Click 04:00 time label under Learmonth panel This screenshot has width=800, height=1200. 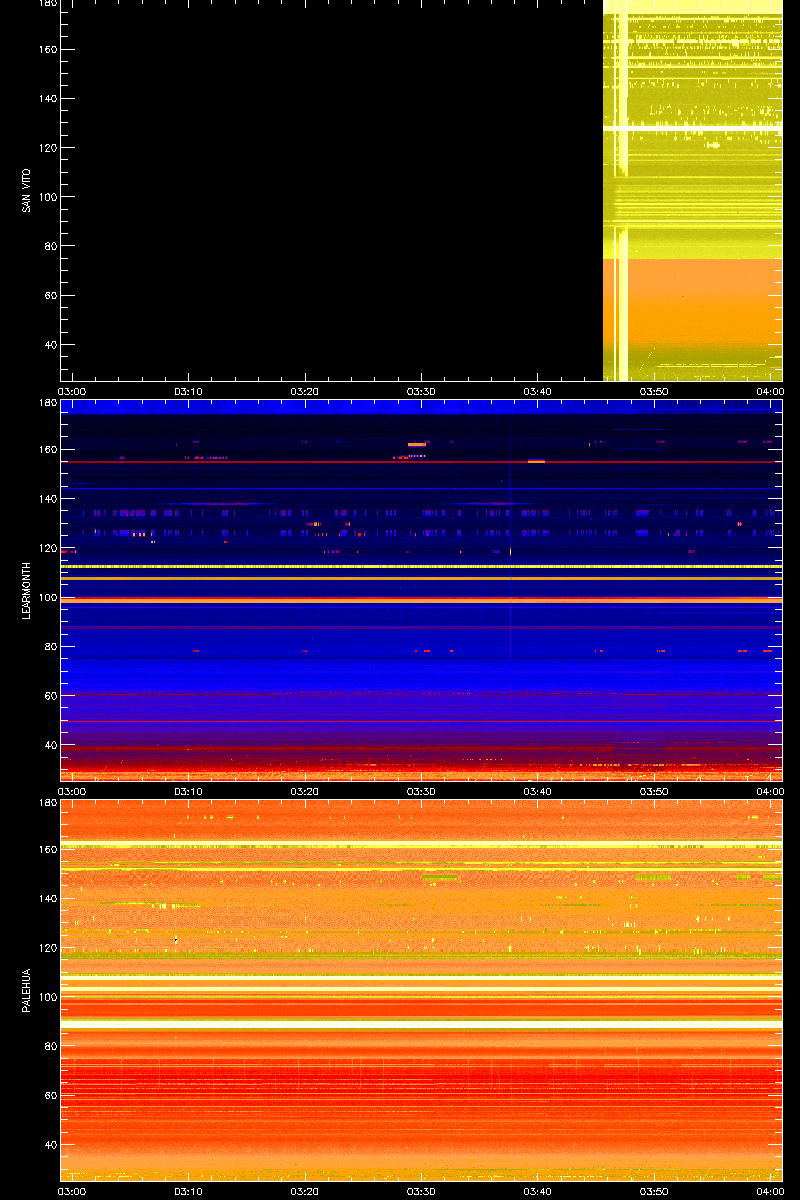pyautogui.click(x=770, y=791)
